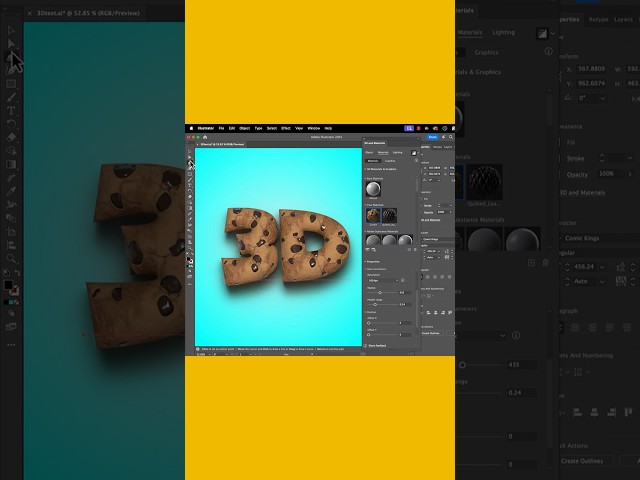The image size is (640, 480).
Task: Collapse Adobe Substance Materials section
Action: tap(365, 231)
